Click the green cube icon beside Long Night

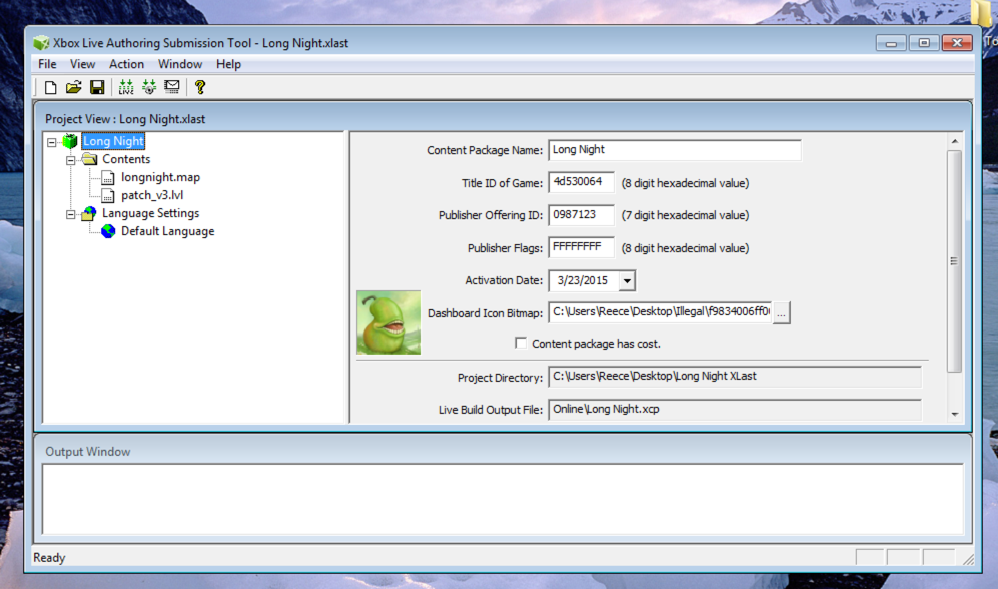[70, 141]
